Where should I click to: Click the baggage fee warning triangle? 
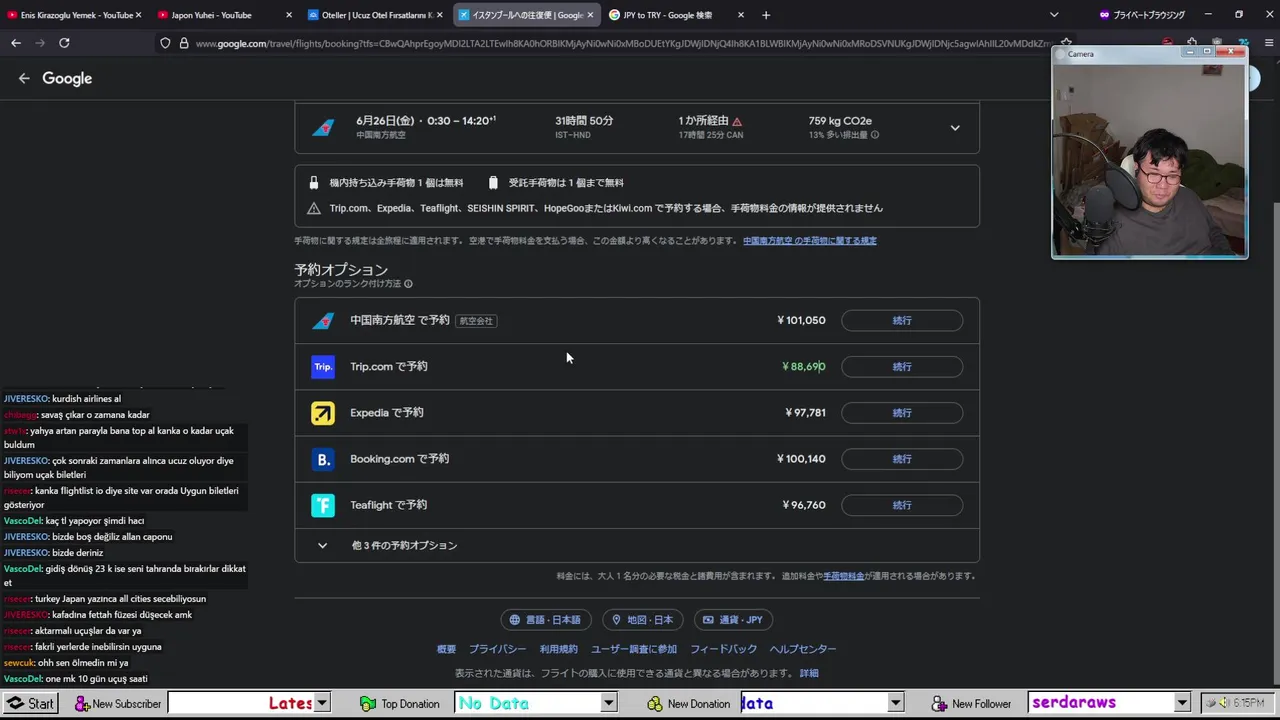pos(314,208)
